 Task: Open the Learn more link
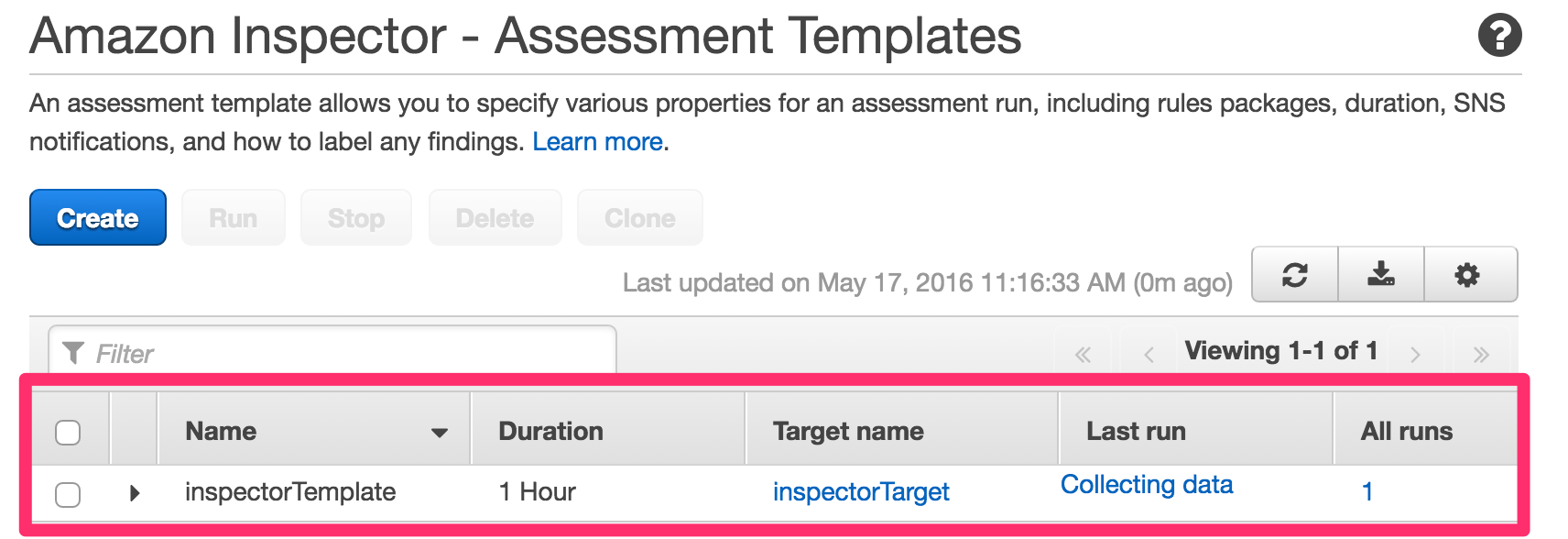click(596, 141)
